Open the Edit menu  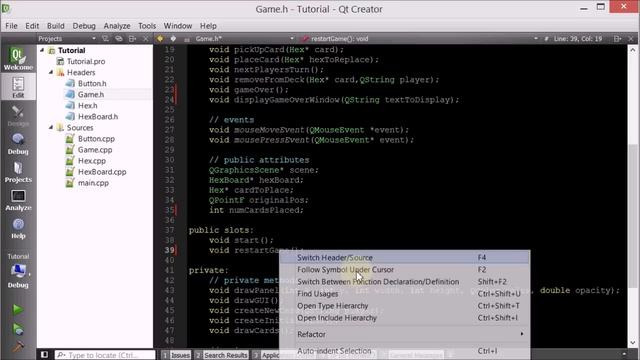click(x=32, y=26)
